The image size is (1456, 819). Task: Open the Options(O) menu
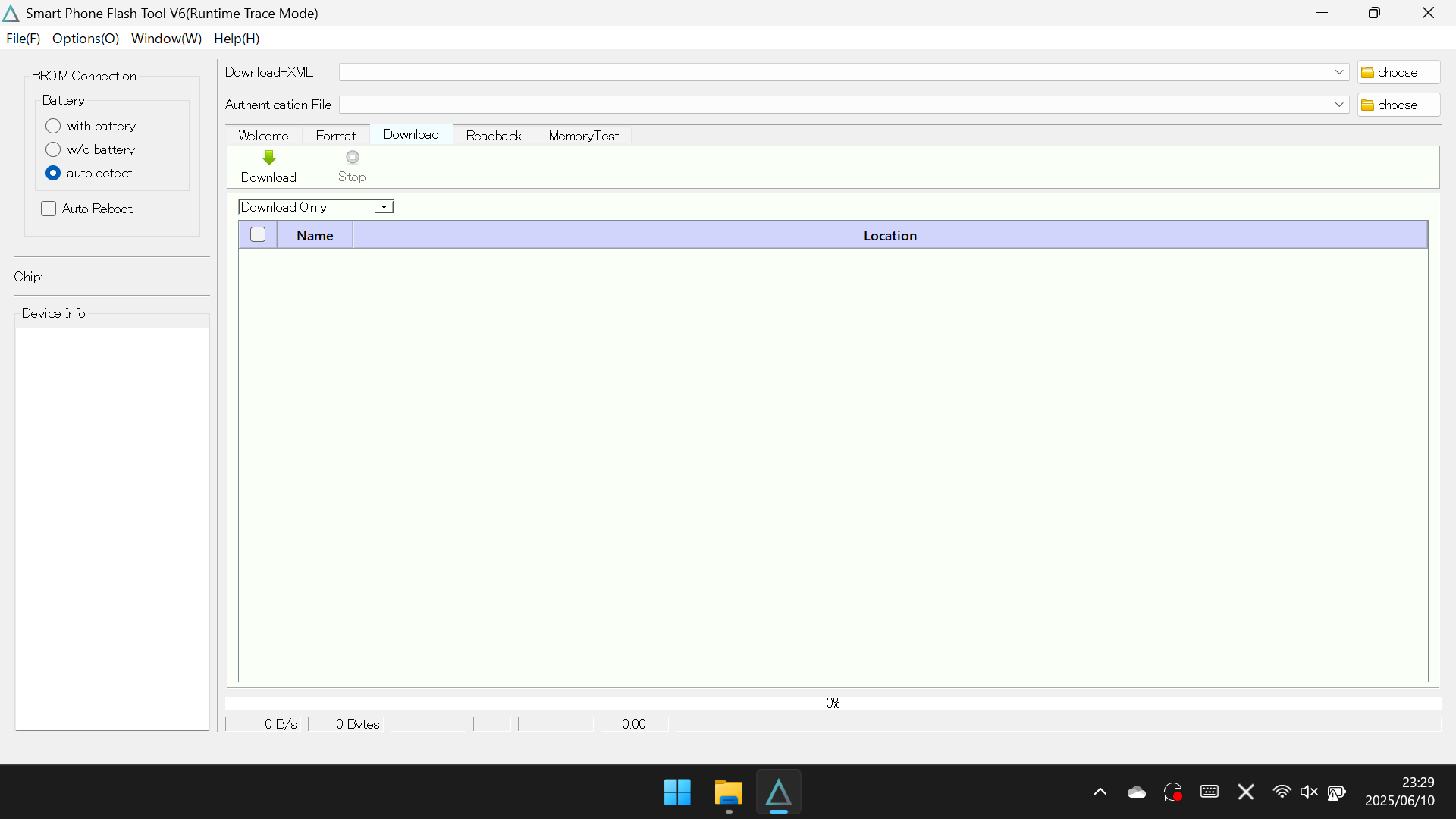[x=85, y=39]
